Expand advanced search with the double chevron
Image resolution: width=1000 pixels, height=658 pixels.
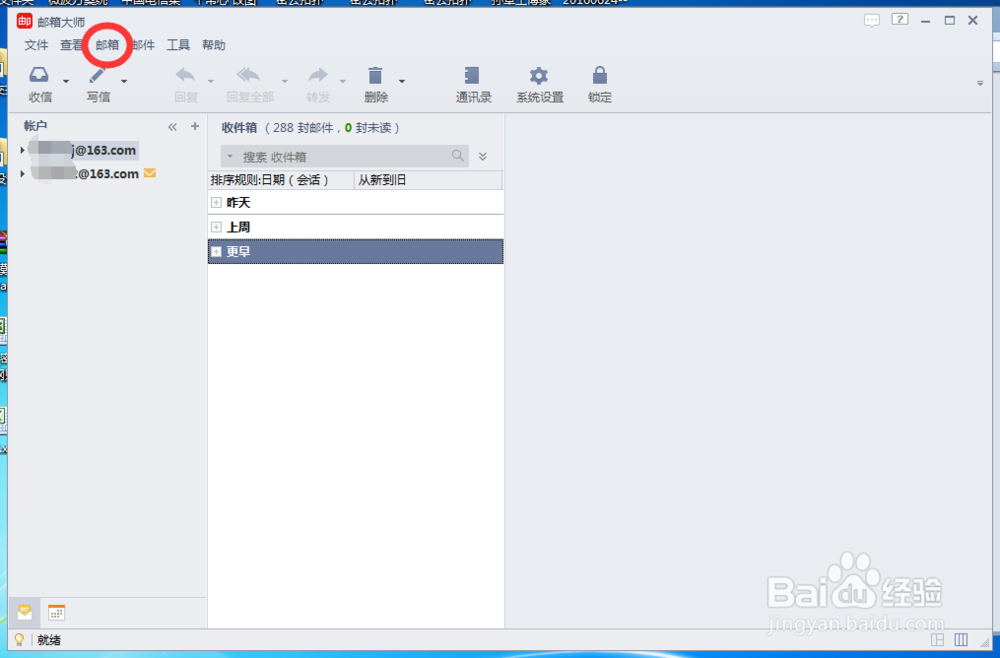pos(482,156)
